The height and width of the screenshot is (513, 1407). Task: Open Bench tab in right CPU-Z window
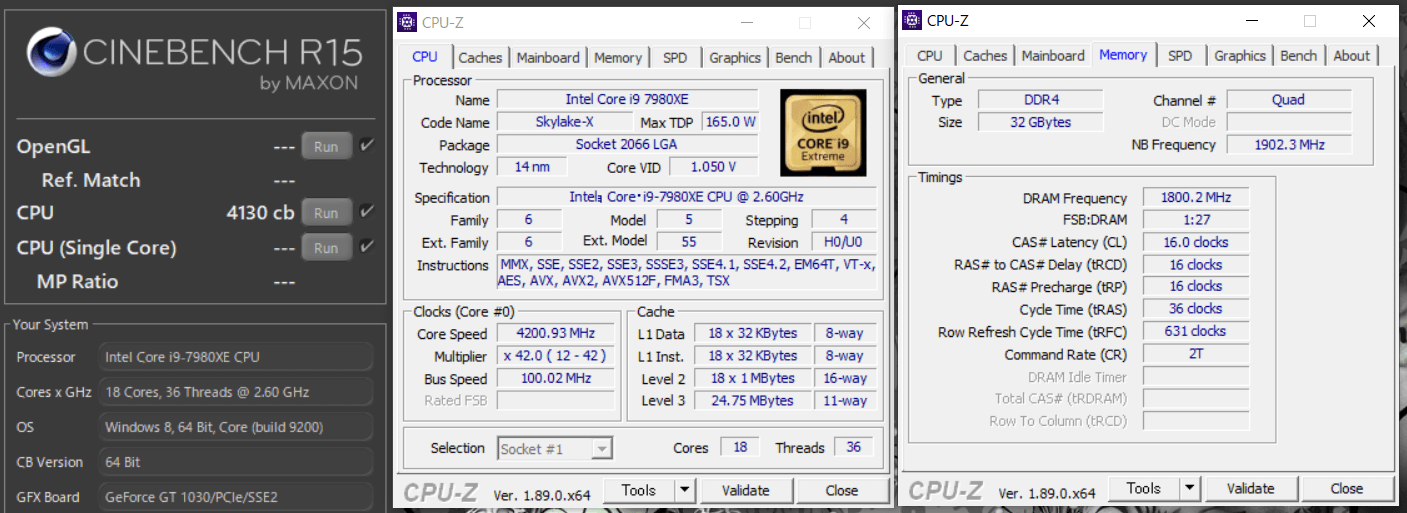coord(1299,56)
